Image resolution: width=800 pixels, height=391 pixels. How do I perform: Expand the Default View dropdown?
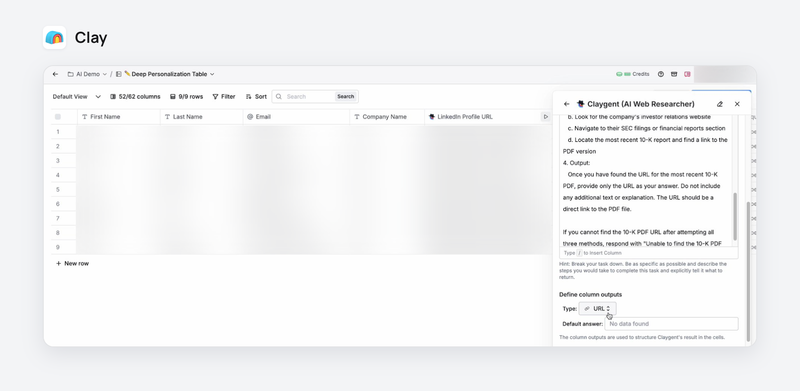coord(77,96)
